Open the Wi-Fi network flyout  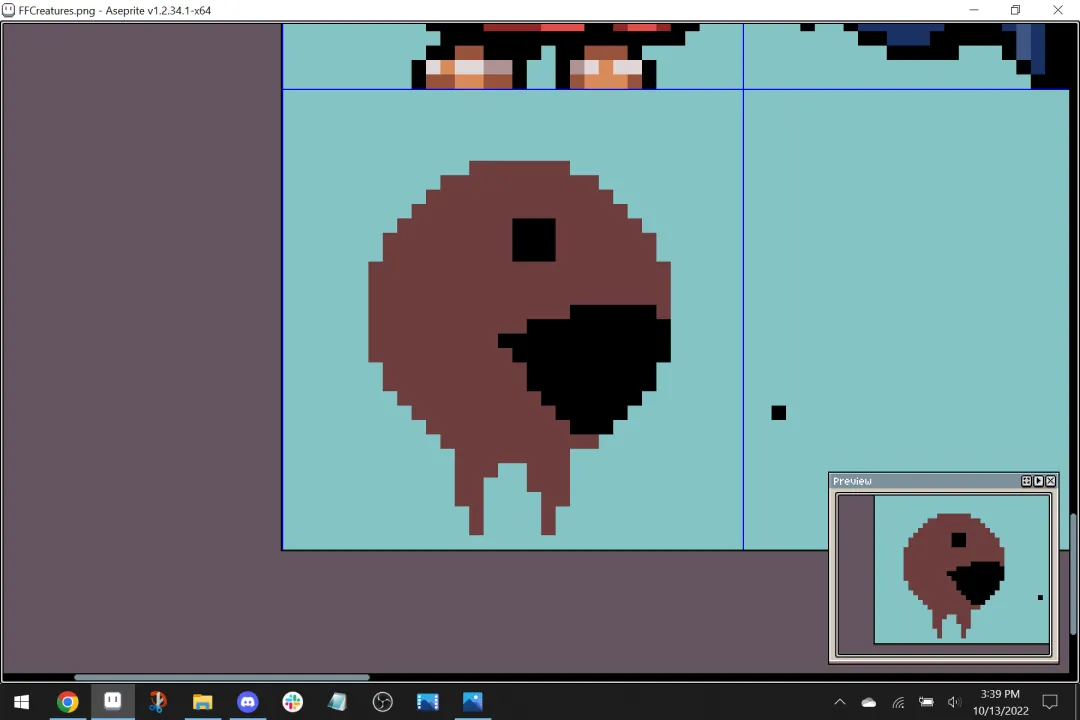click(898, 703)
